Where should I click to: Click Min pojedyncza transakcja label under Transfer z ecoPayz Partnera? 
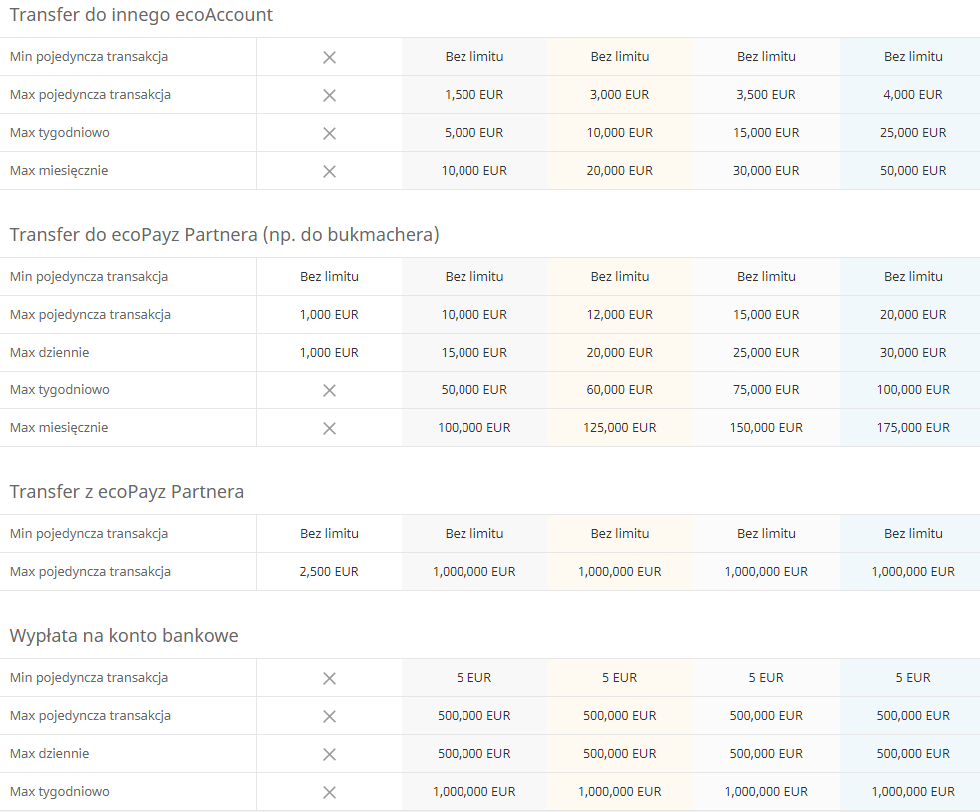(x=89, y=534)
